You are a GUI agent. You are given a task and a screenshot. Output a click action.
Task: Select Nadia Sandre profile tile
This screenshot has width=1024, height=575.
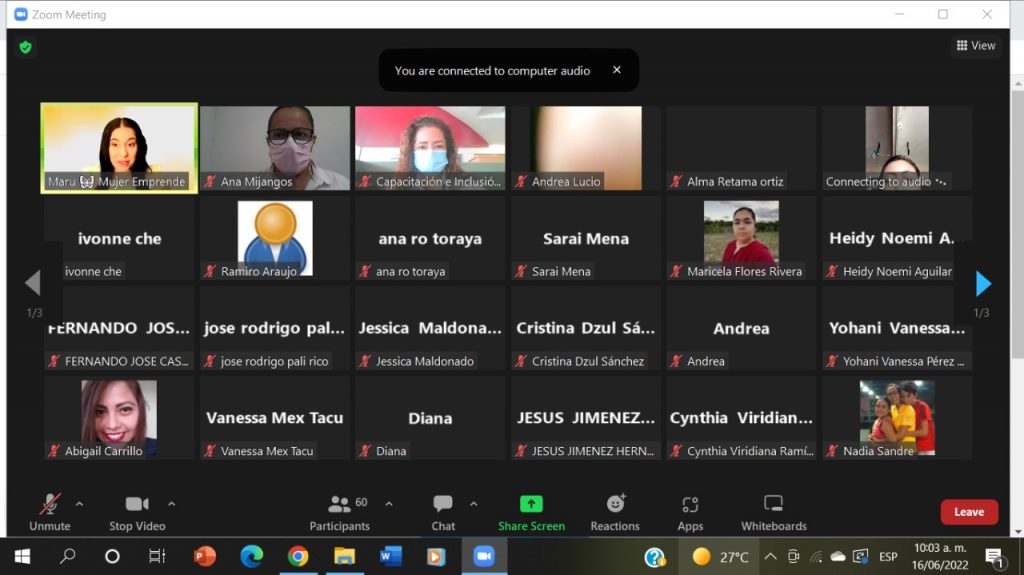[x=897, y=418]
